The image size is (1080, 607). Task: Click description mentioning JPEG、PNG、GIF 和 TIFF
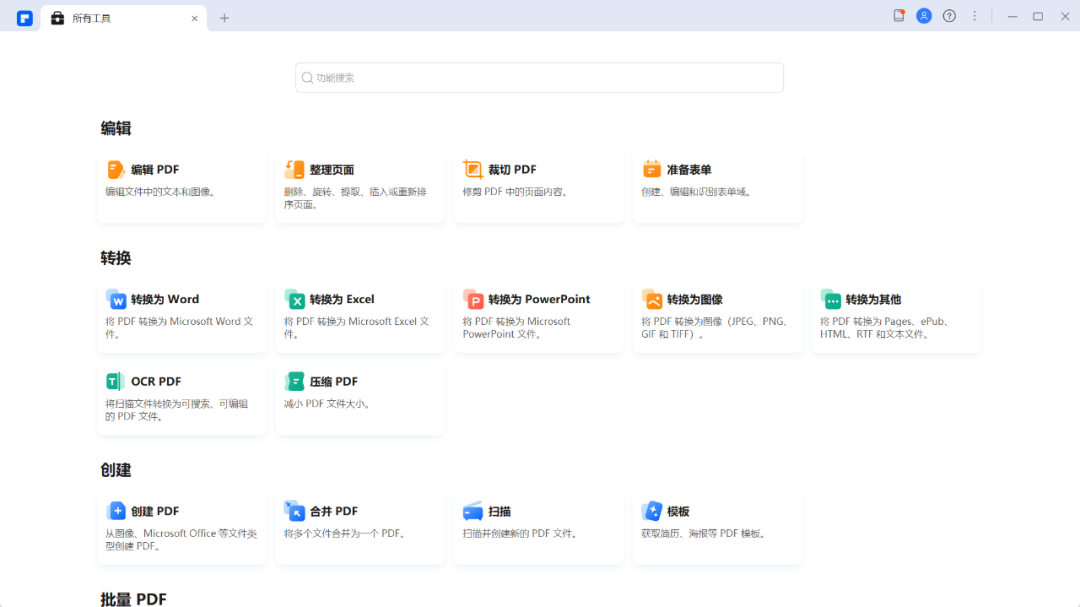[x=715, y=327]
